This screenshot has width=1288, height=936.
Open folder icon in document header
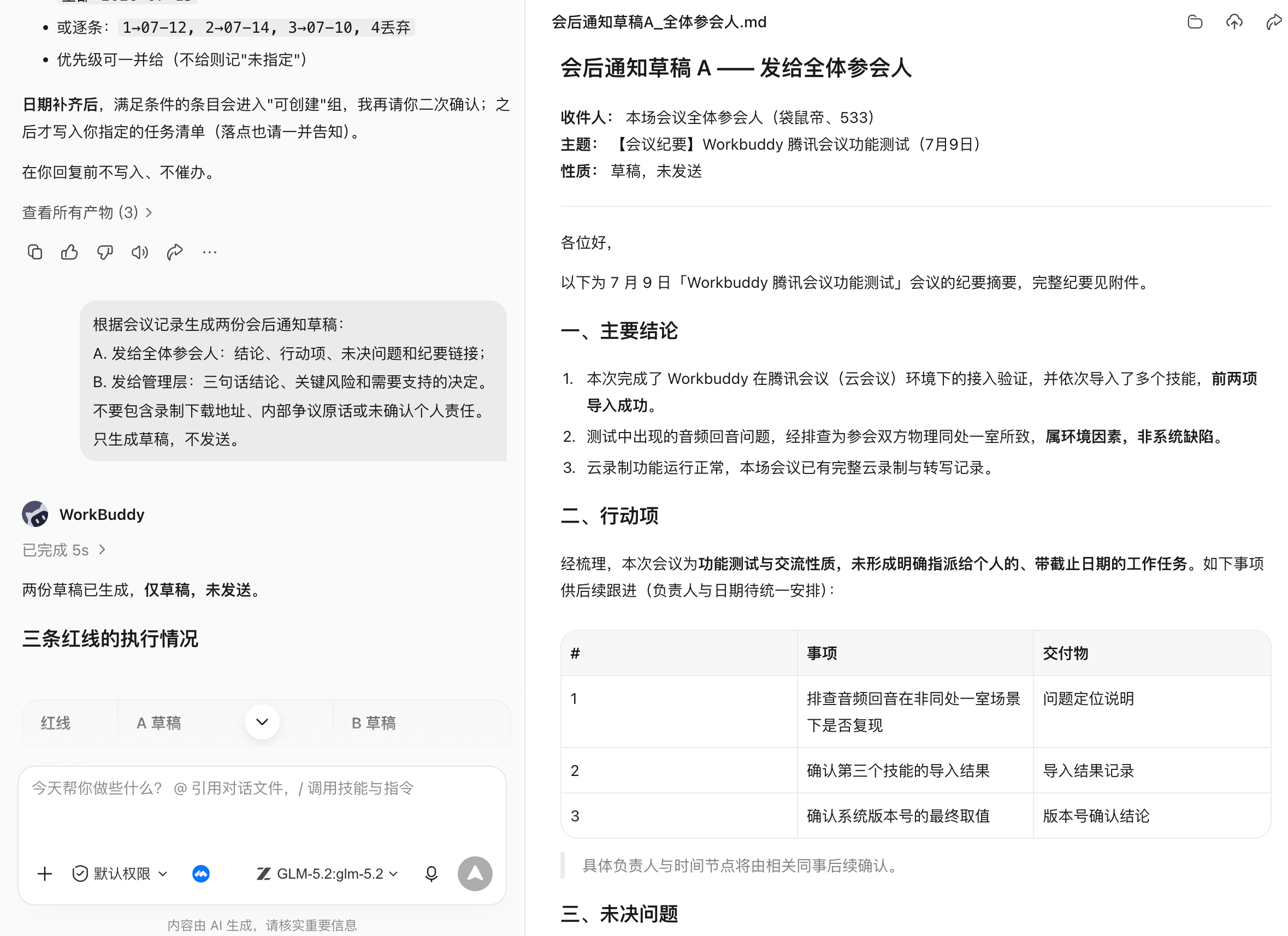[1195, 21]
